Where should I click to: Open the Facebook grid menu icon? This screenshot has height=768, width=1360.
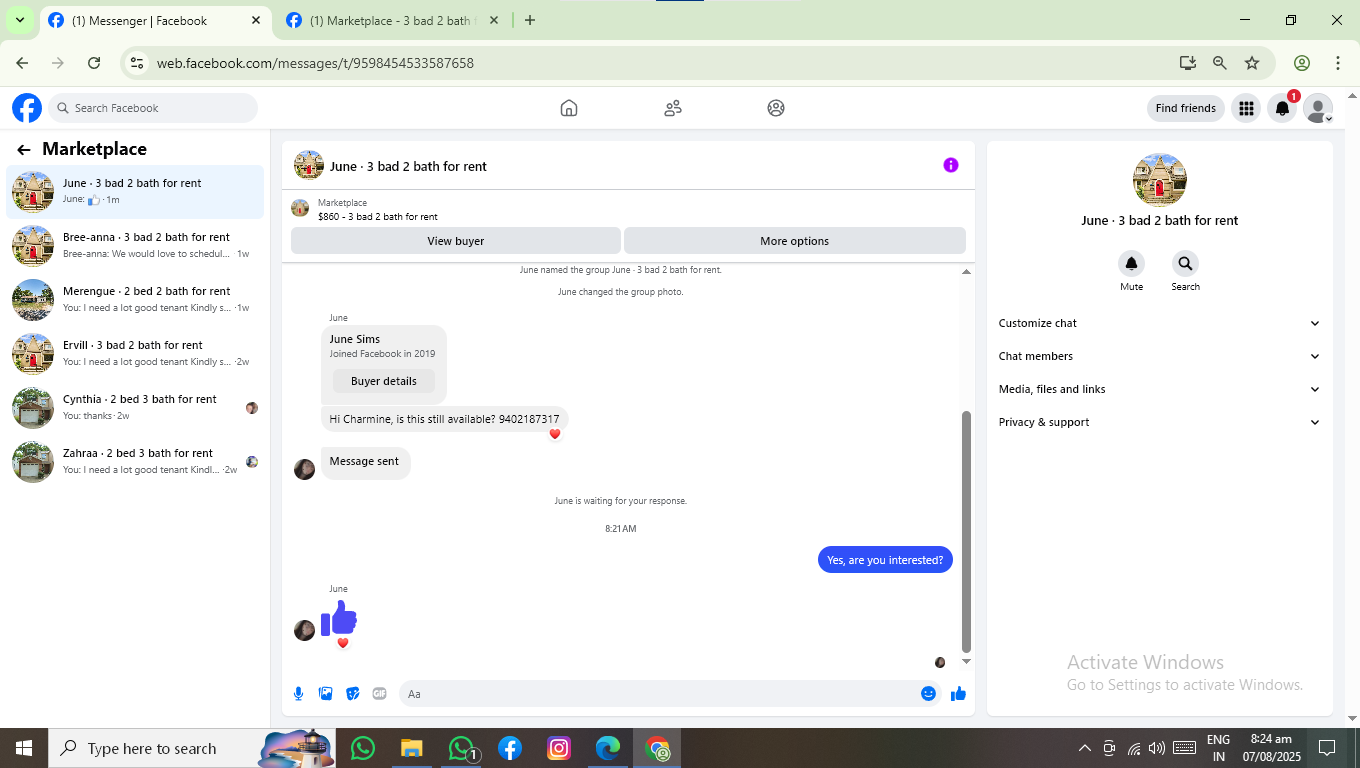tap(1246, 108)
